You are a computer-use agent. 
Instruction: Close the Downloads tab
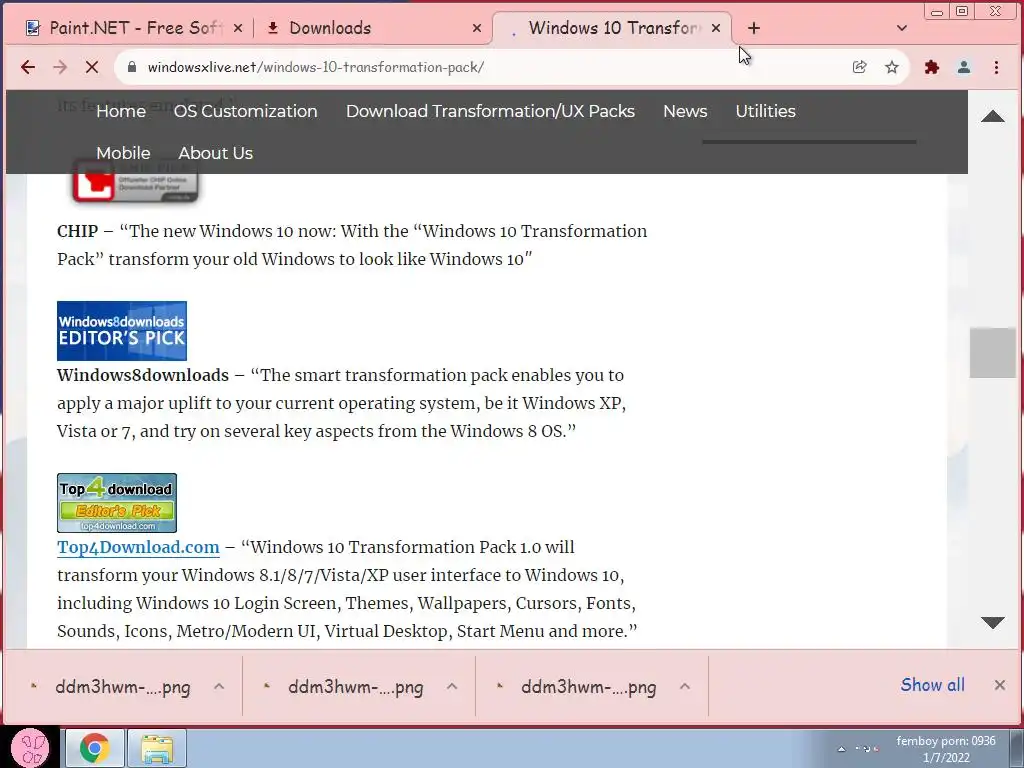(477, 28)
